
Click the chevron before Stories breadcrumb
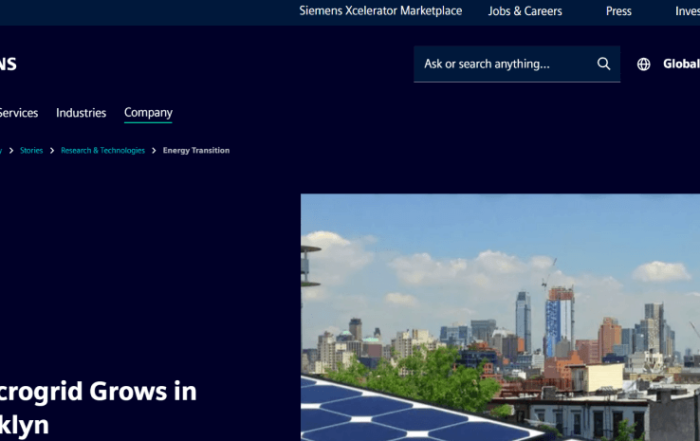[11, 151]
